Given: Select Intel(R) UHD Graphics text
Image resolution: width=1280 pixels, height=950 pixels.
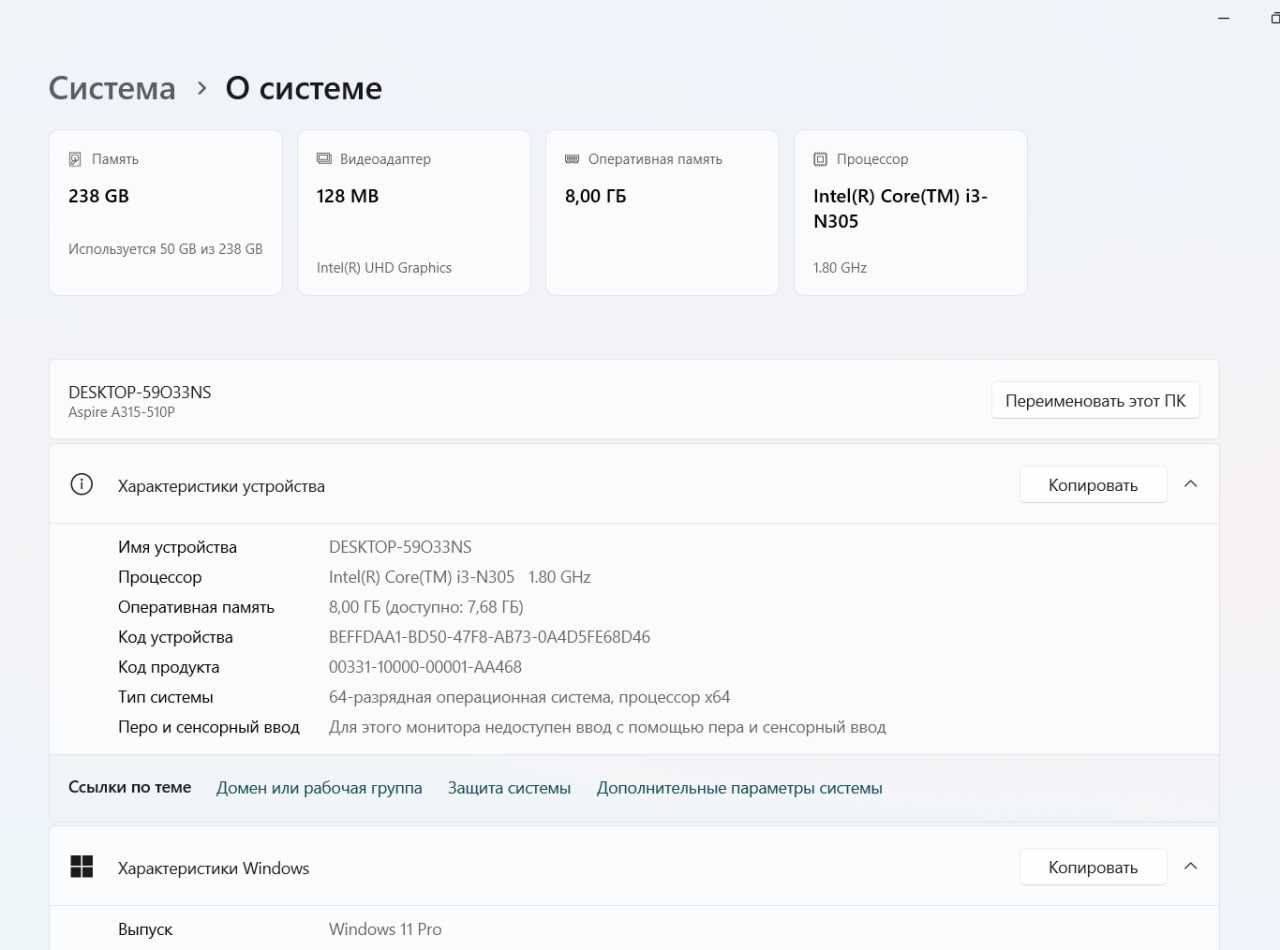Looking at the screenshot, I should pos(384,267).
